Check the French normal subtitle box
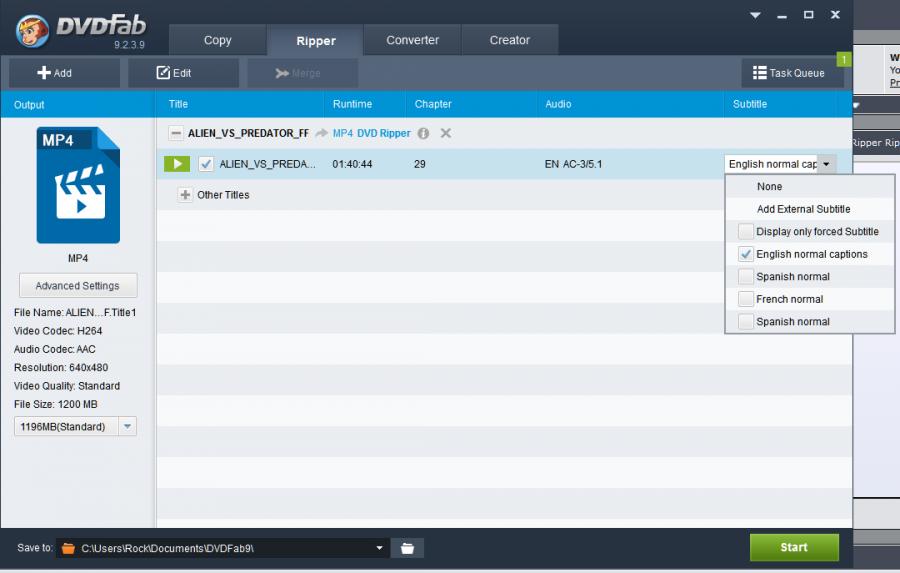This screenshot has height=573, width=900. (745, 299)
